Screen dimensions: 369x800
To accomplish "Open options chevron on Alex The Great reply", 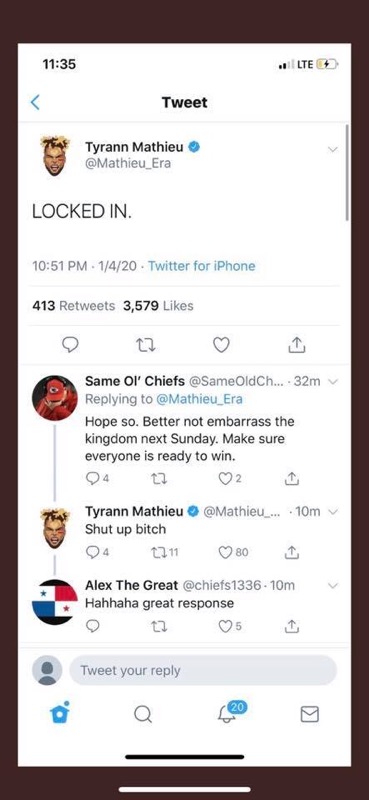I will (333, 586).
